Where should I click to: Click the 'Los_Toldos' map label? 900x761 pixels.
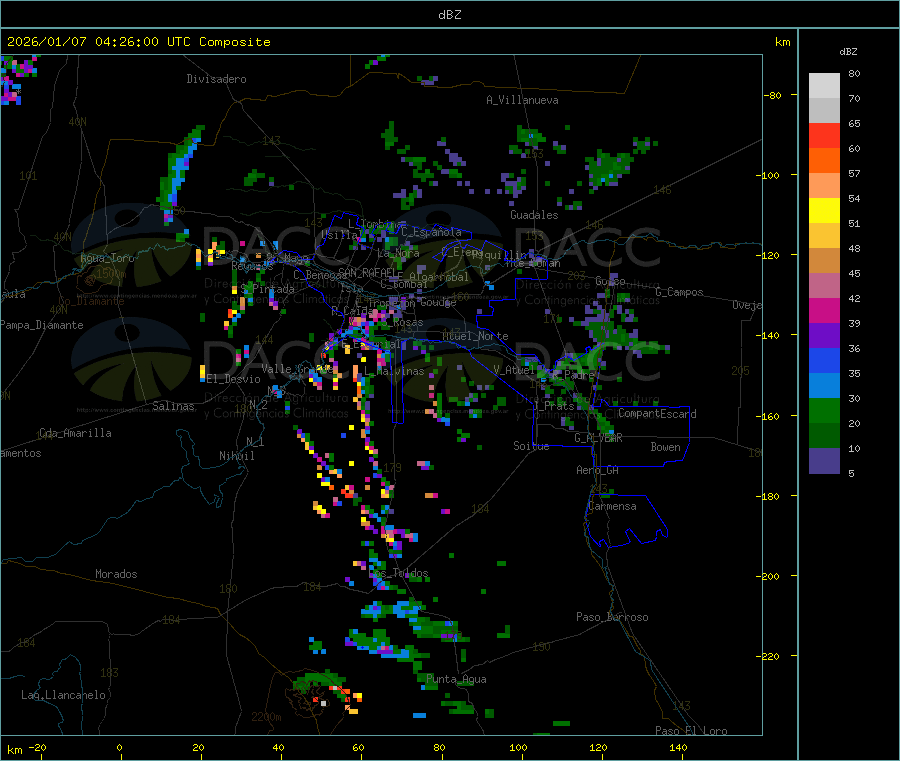(x=399, y=573)
